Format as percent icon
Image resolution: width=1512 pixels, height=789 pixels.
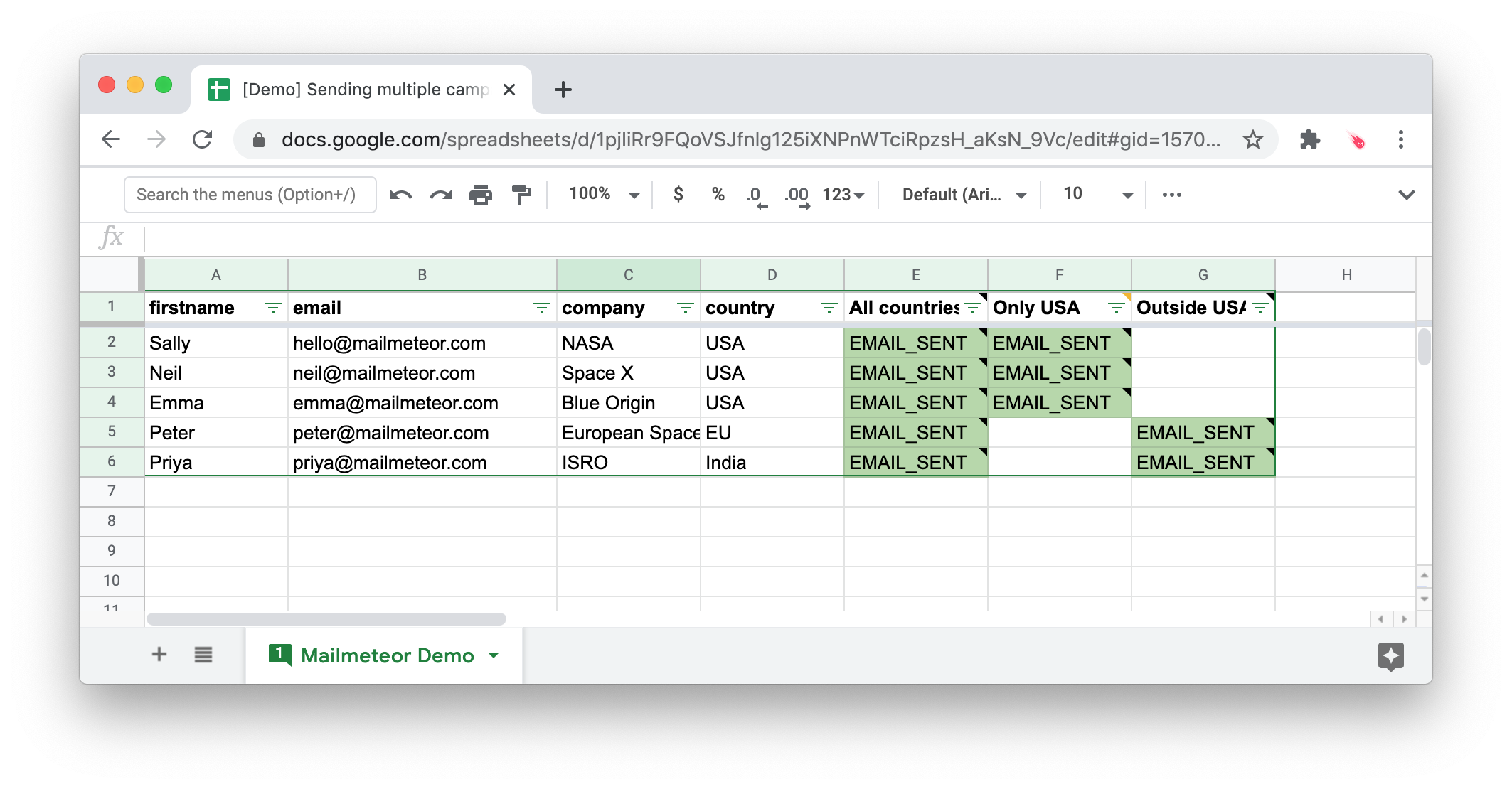718,194
